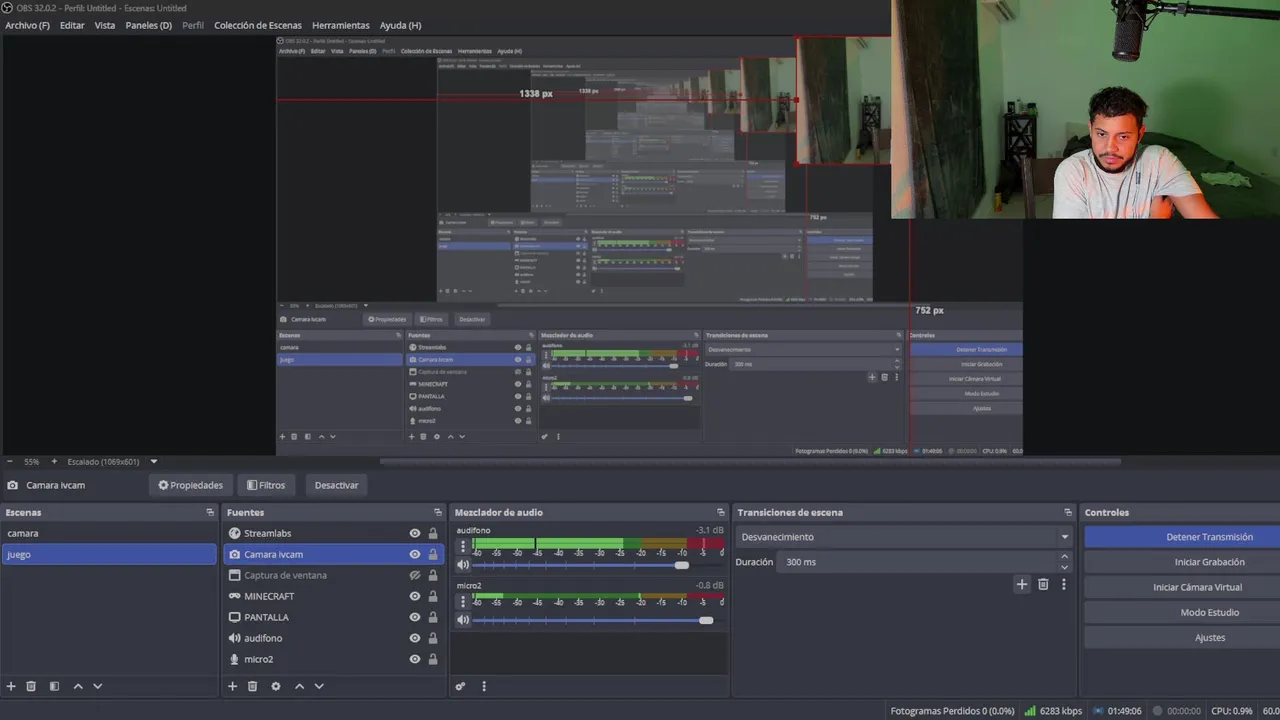This screenshot has height=720, width=1280.
Task: Toggle visibility of micro2 source
Action: (415, 659)
